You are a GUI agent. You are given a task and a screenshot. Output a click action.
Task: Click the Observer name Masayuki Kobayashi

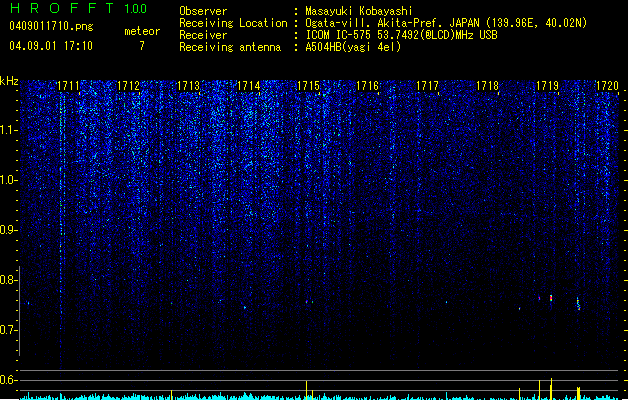tap(359, 11)
